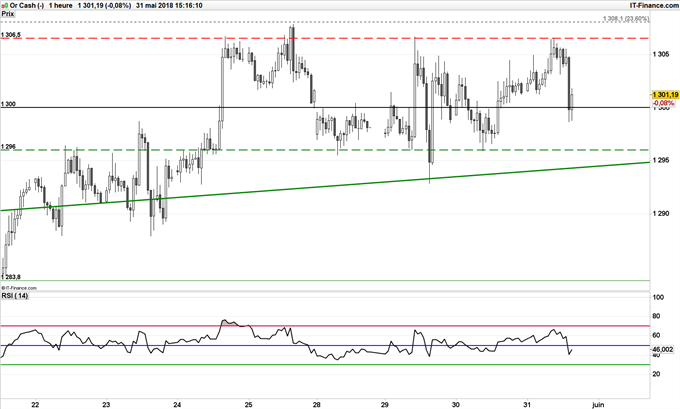
Task: Click date 25 on the time axis
Action: tap(248, 405)
